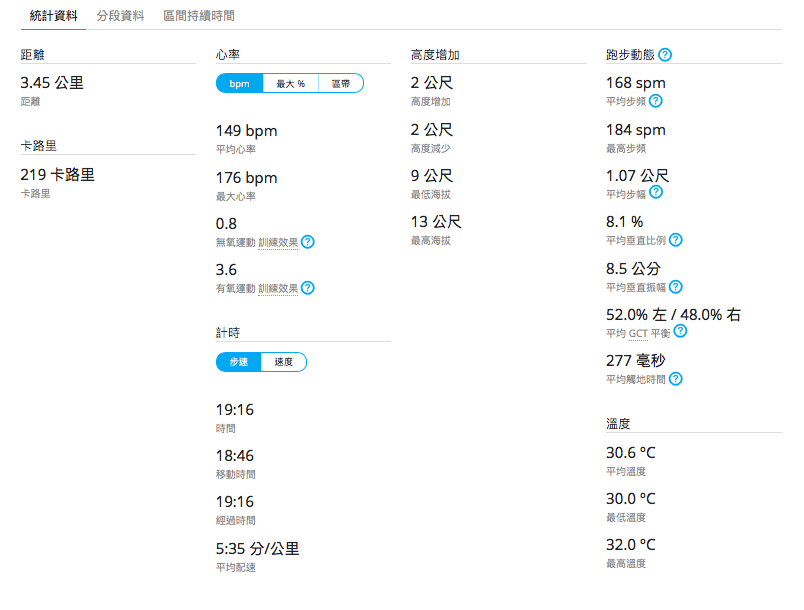Open help icon for 有氧運動 訓練效果

point(308,288)
